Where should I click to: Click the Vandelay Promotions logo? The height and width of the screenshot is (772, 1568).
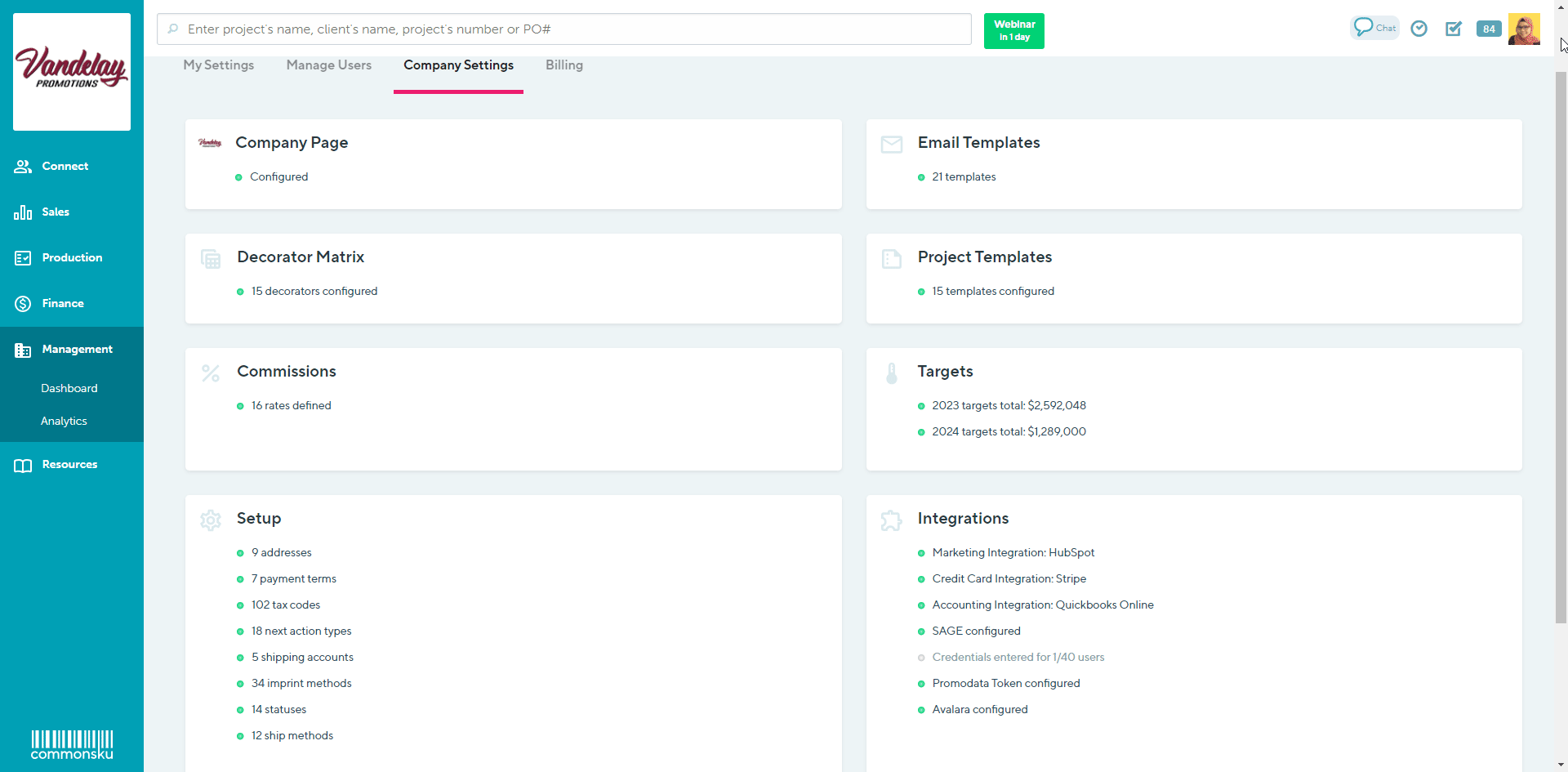coord(72,71)
